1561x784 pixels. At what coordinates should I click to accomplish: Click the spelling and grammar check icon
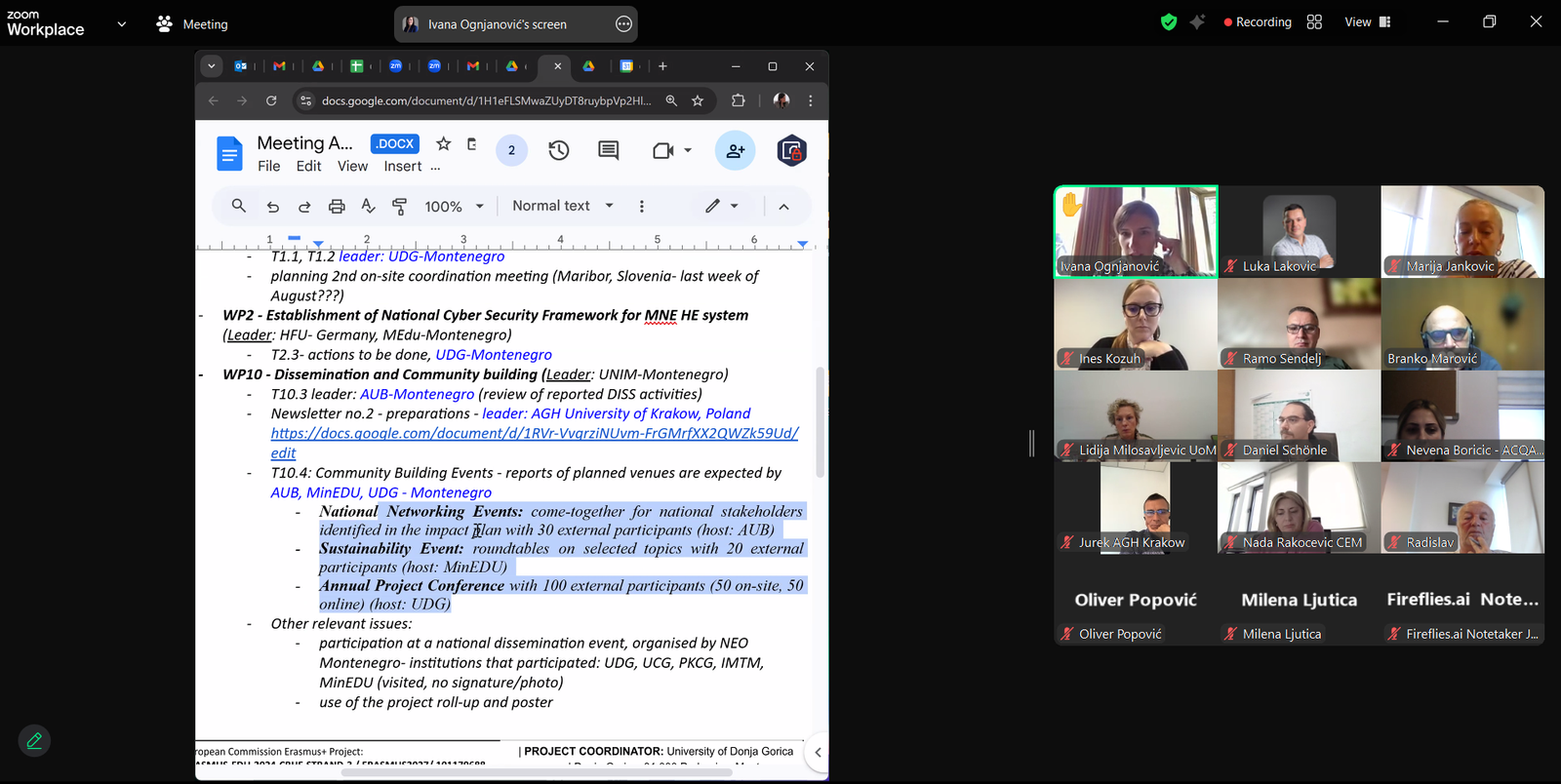368,207
